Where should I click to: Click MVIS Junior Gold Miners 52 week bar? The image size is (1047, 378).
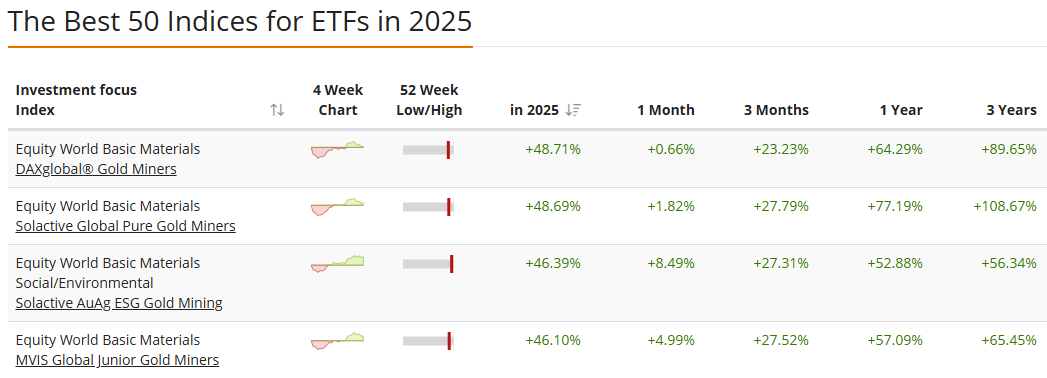coord(428,341)
